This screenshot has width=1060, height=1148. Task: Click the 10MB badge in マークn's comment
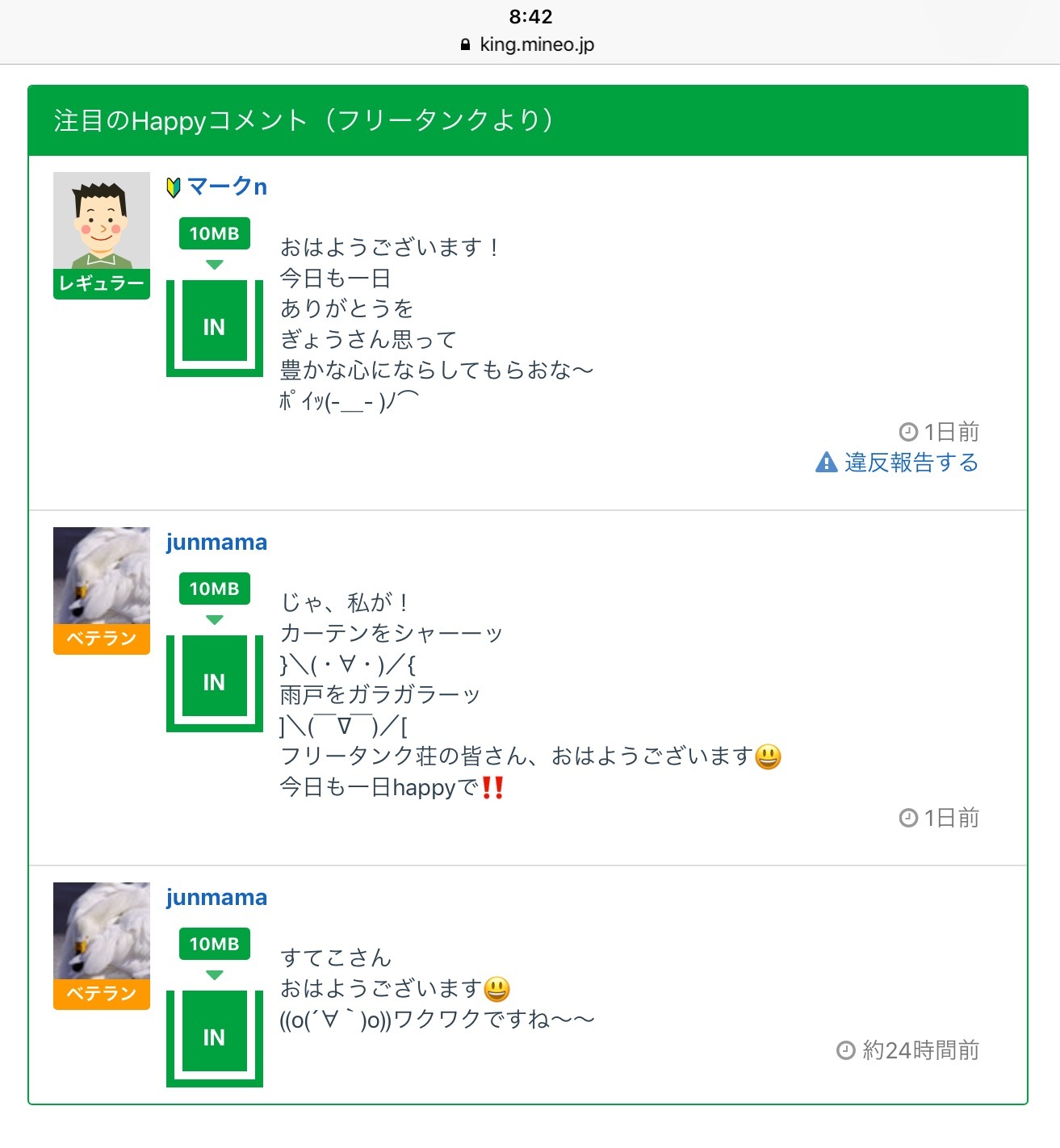(x=214, y=234)
